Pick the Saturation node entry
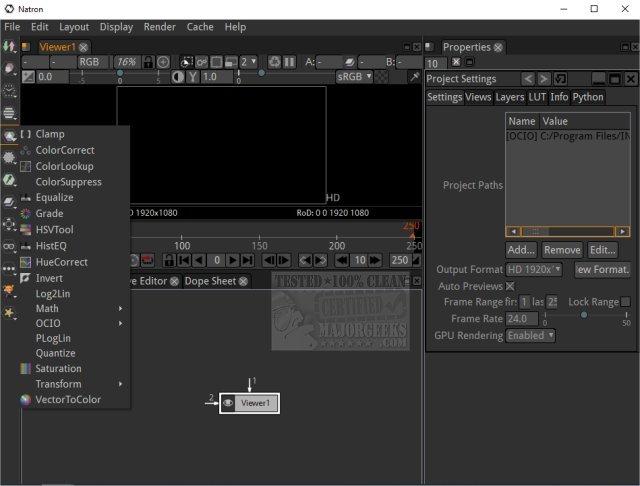Image resolution: width=640 pixels, height=486 pixels. (x=58, y=368)
